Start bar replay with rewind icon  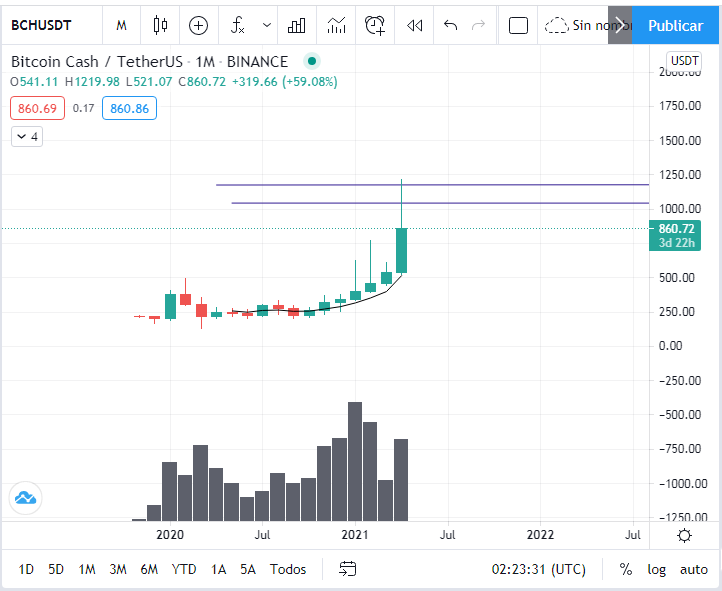point(414,25)
